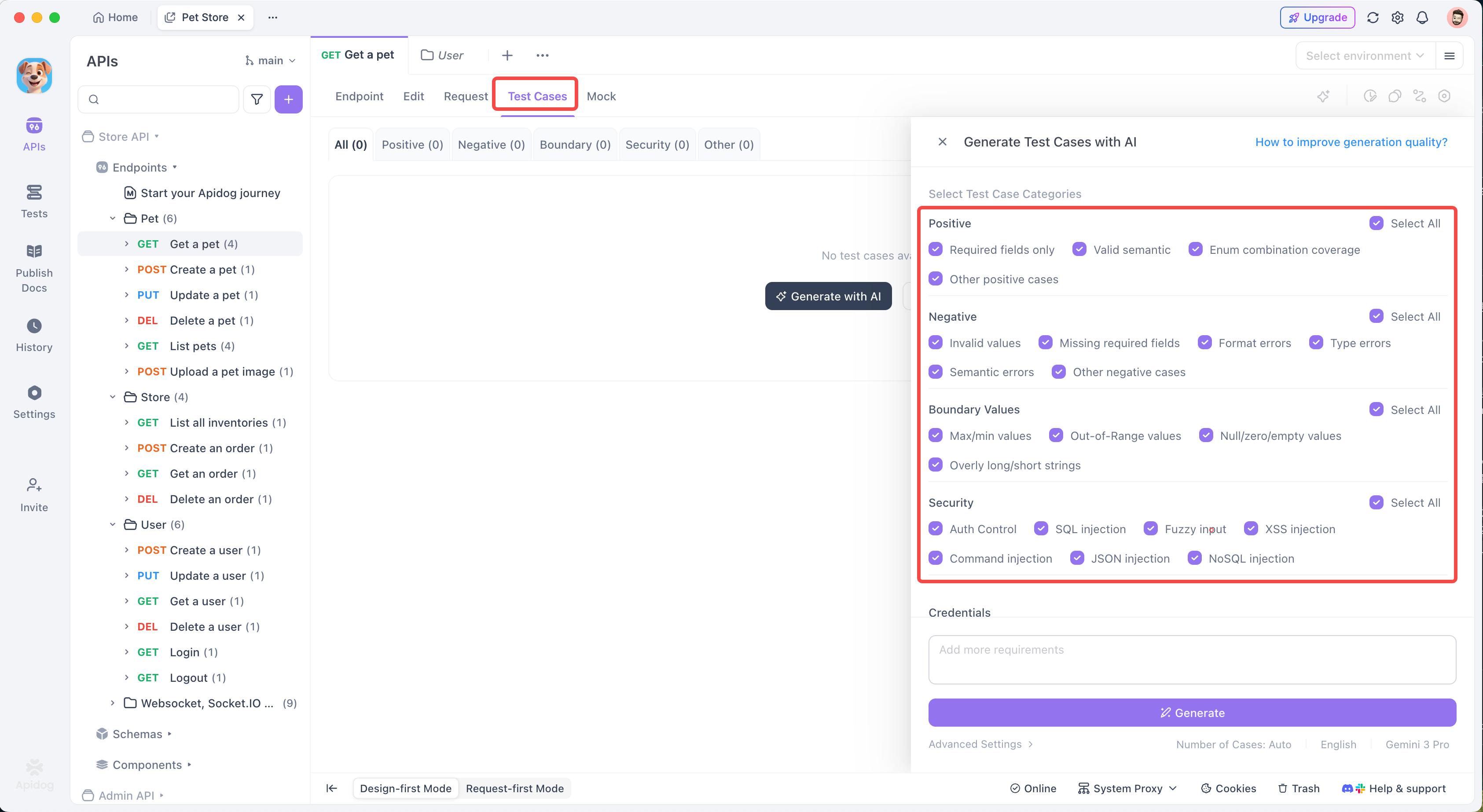1483x812 pixels.
Task: Click the Add more requirements text field
Action: point(1192,659)
